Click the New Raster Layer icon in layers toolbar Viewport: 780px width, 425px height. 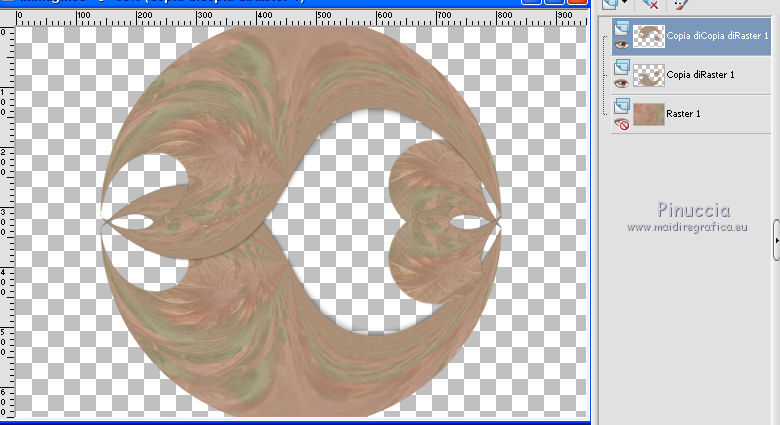click(610, 4)
